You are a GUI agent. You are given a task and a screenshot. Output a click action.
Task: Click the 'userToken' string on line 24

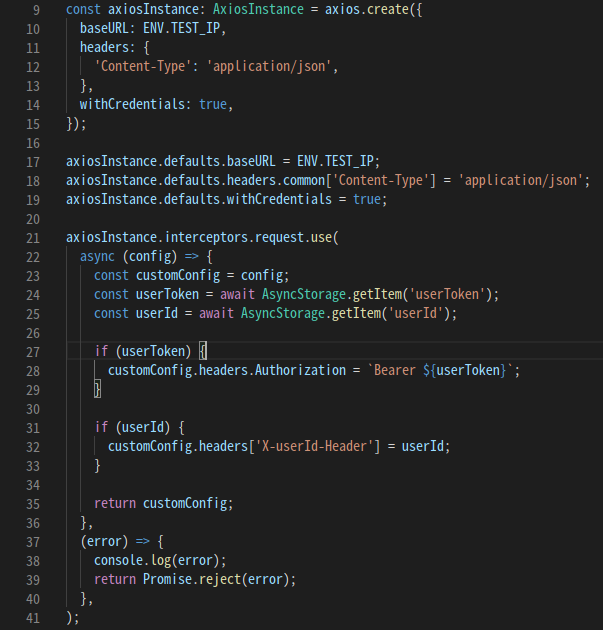coord(447,295)
